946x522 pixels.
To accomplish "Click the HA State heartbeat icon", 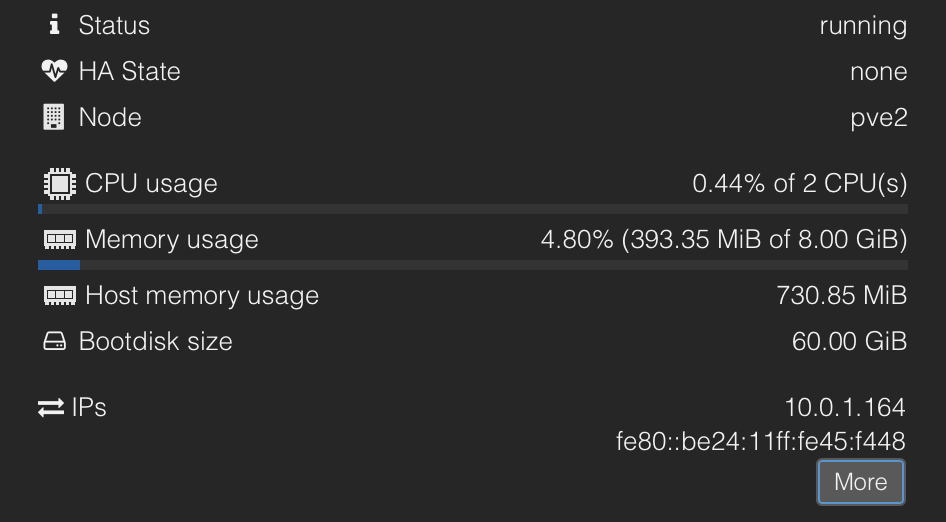I will [x=54, y=71].
